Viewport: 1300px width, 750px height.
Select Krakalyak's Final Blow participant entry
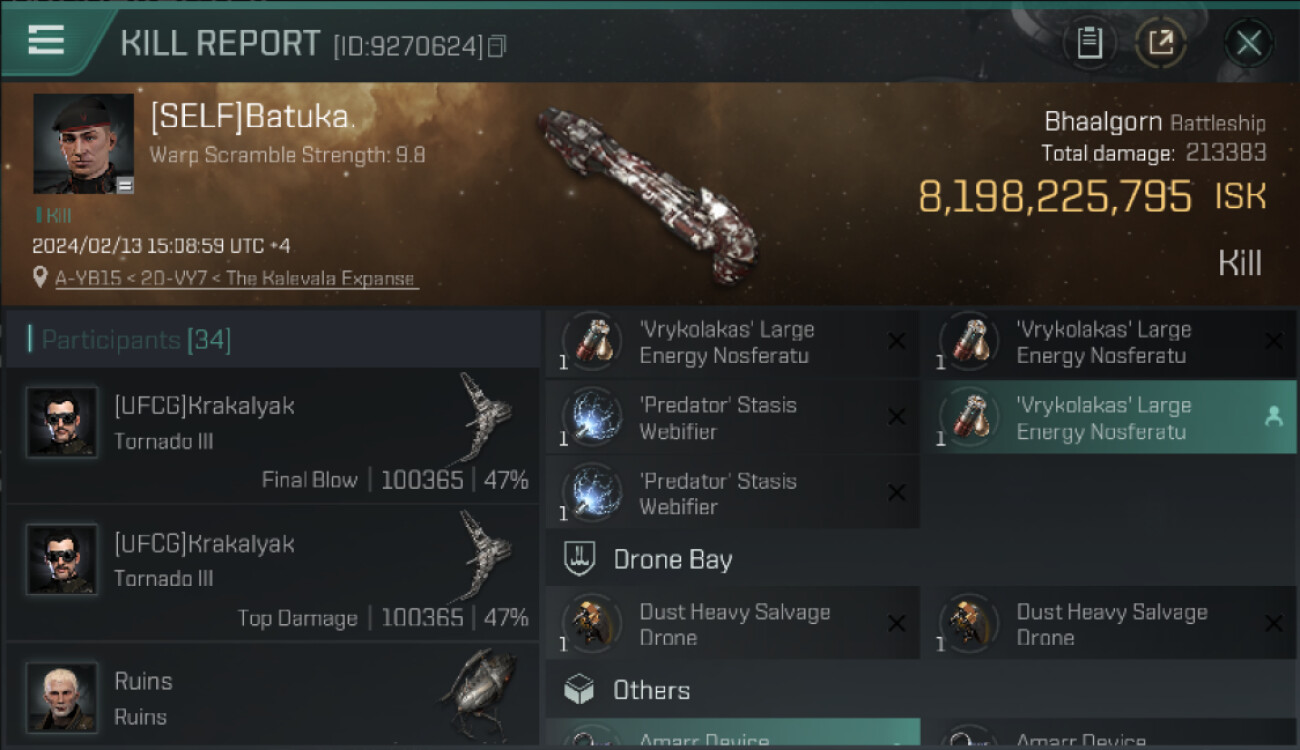tap(272, 436)
